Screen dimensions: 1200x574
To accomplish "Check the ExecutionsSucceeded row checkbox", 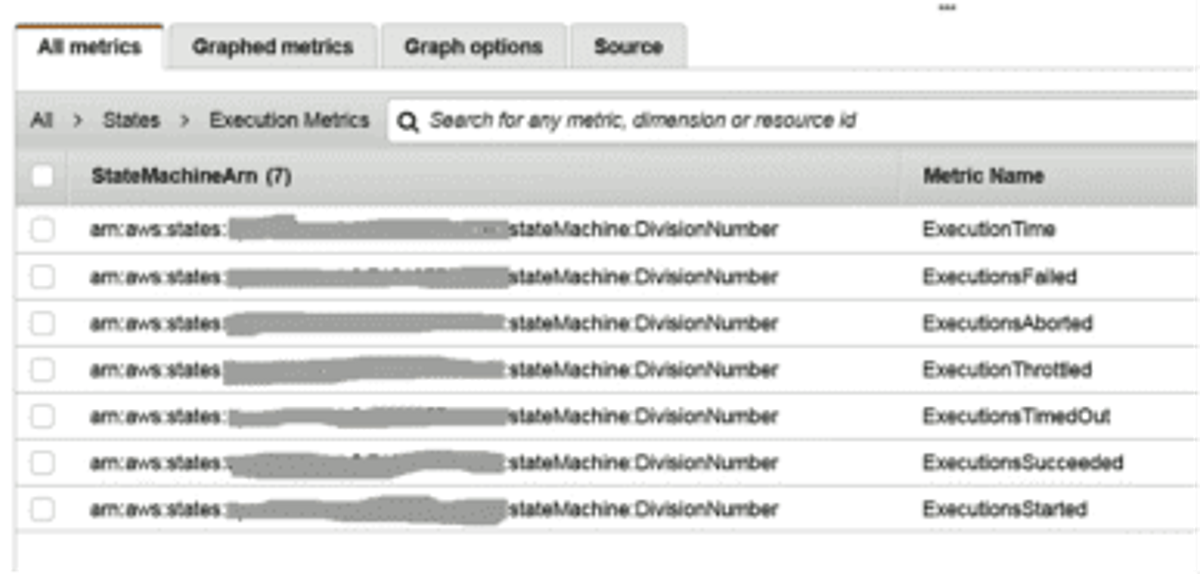I will (x=42, y=463).
